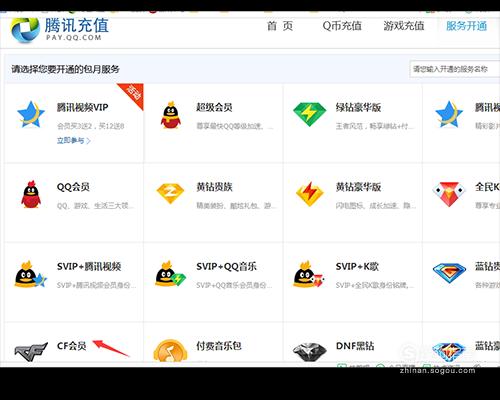Click the description under QQ会员
Image resolution: width=500 pixels, height=400 pixels.
tap(96, 206)
